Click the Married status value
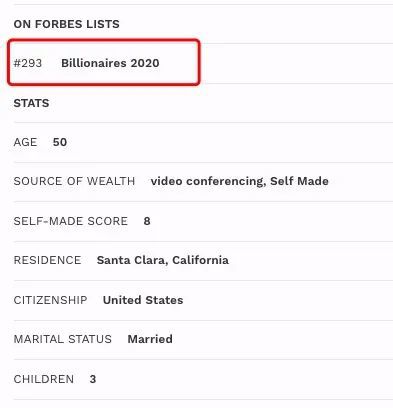This screenshot has width=393, height=408. point(150,339)
